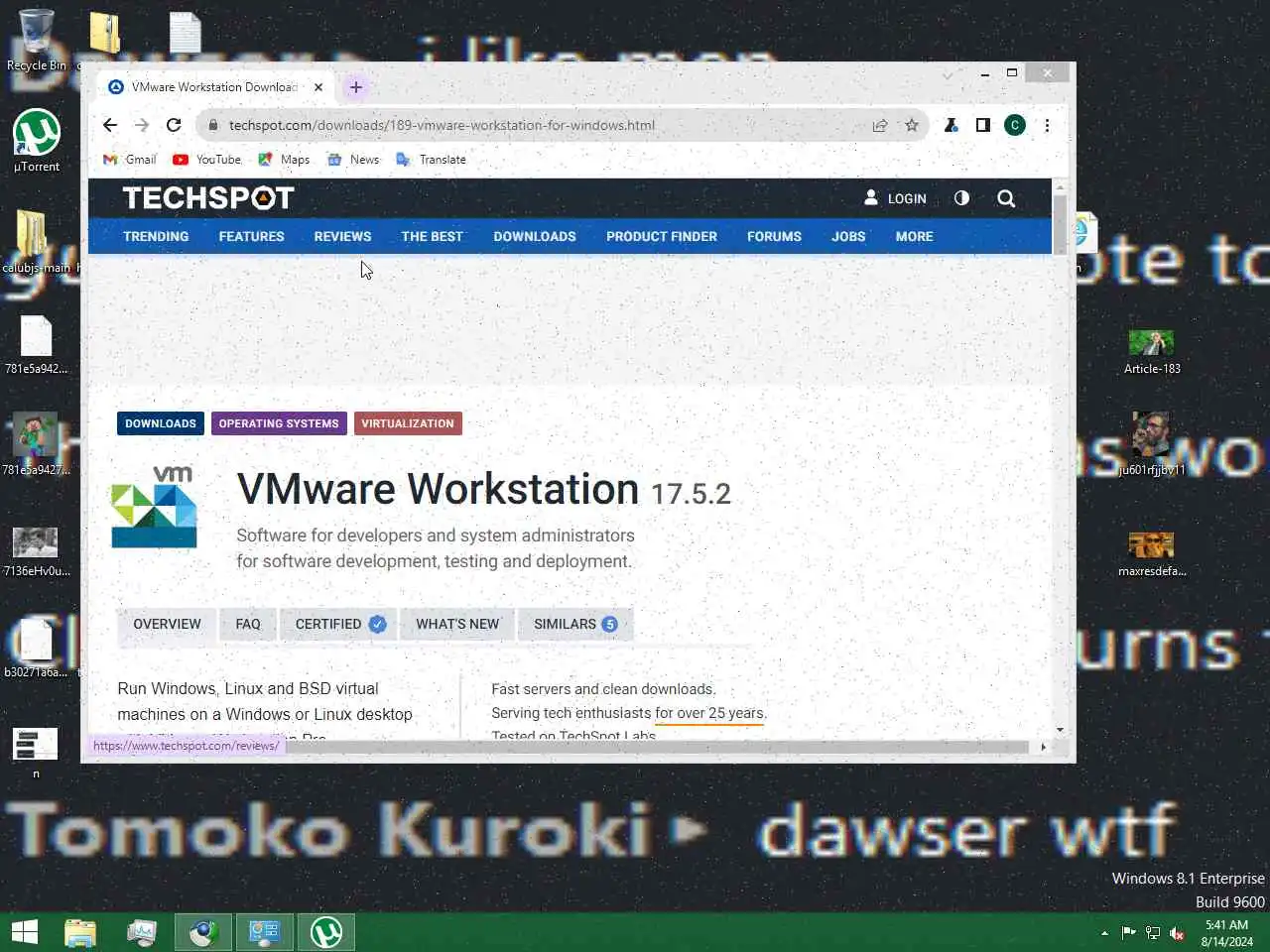1270x952 pixels.
Task: Show hidden tray icons arrow
Action: [1104, 933]
